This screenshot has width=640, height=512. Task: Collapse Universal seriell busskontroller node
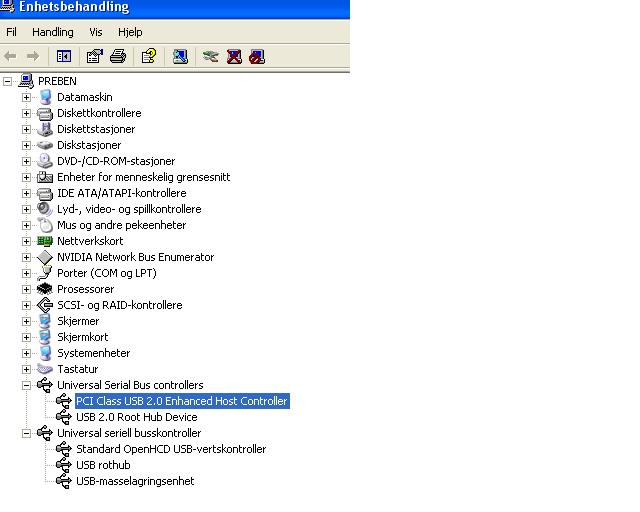coord(27,433)
